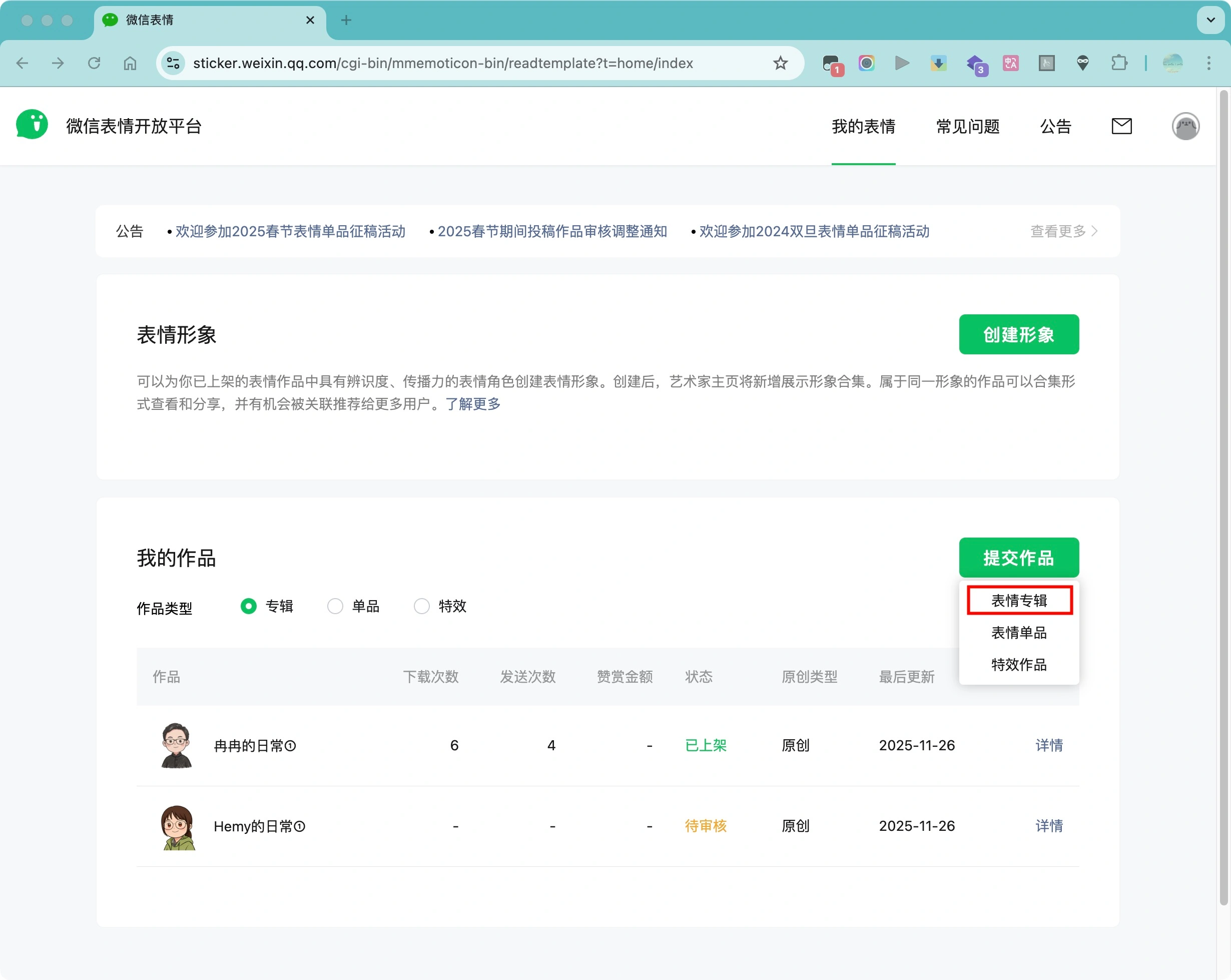Open the browser extensions puzzle icon
The width and height of the screenshot is (1231, 980).
tap(1118, 64)
